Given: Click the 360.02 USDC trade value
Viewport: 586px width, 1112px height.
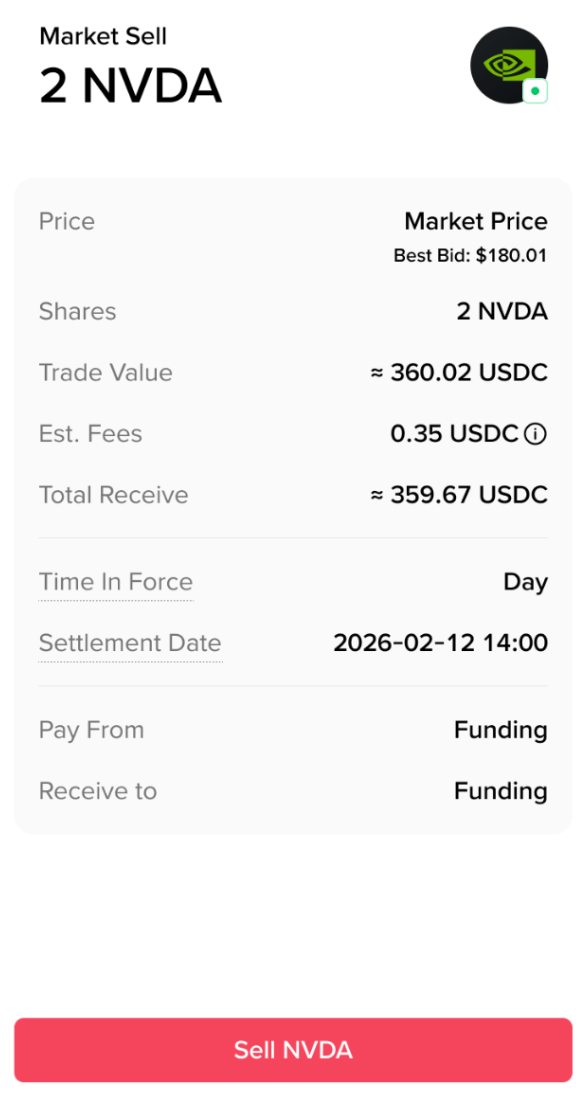Looking at the screenshot, I should 459,372.
